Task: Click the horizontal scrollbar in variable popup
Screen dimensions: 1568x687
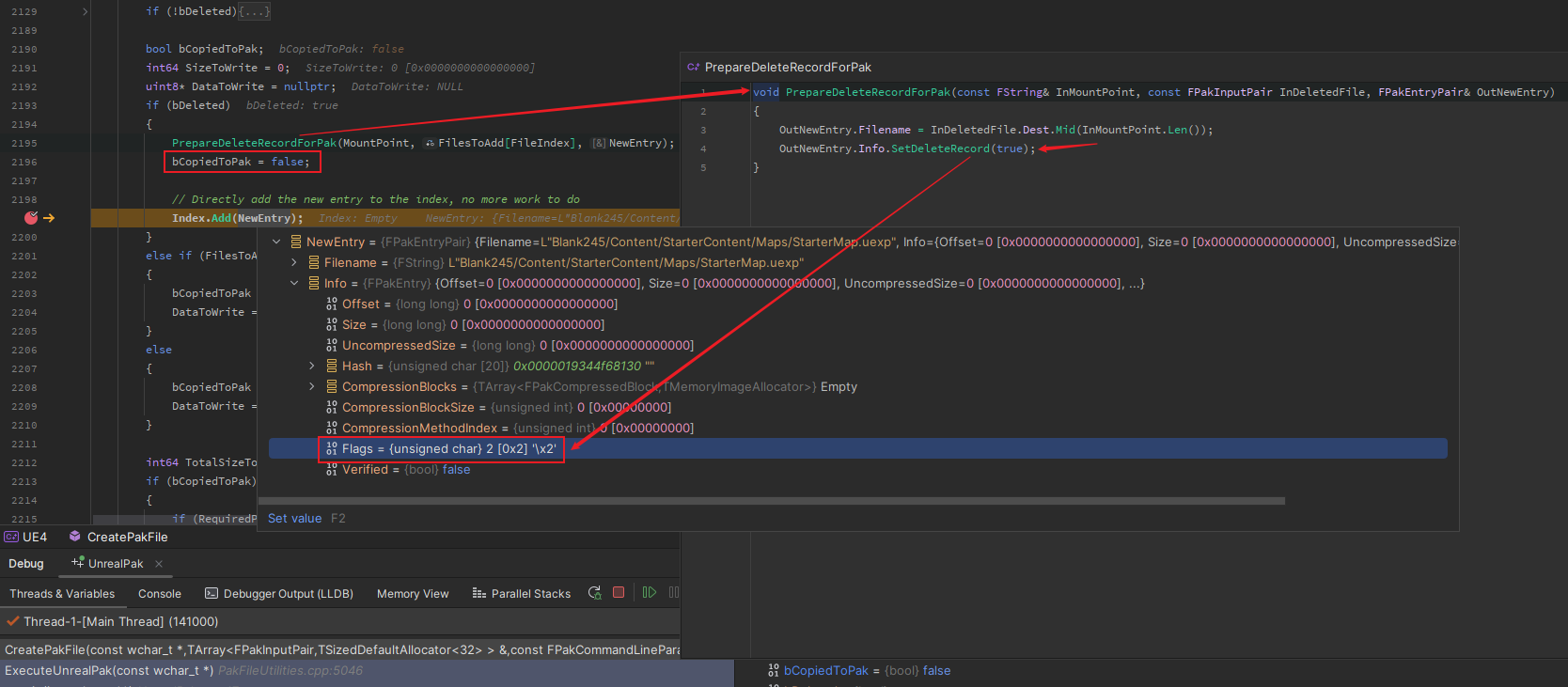Action: pyautogui.click(x=771, y=501)
